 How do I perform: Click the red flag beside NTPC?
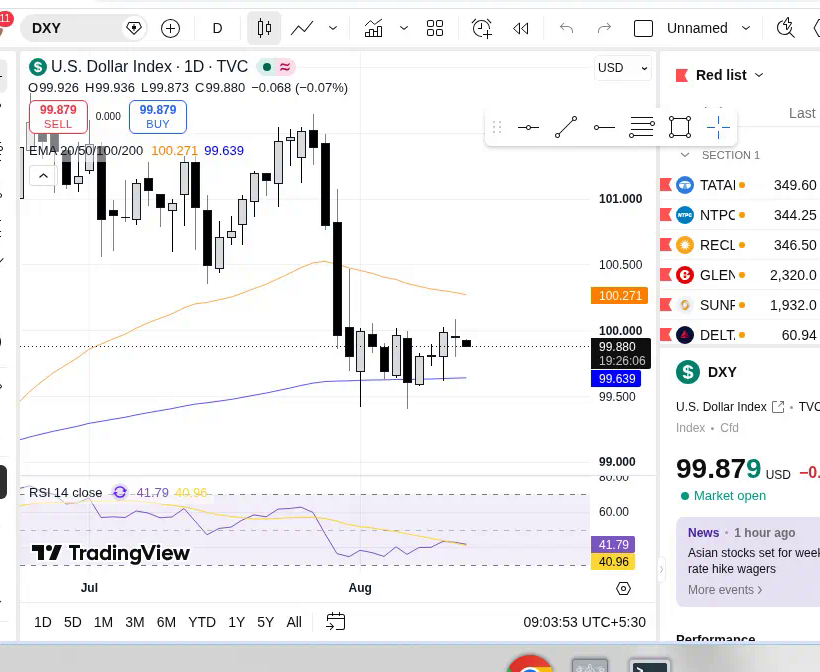point(666,214)
